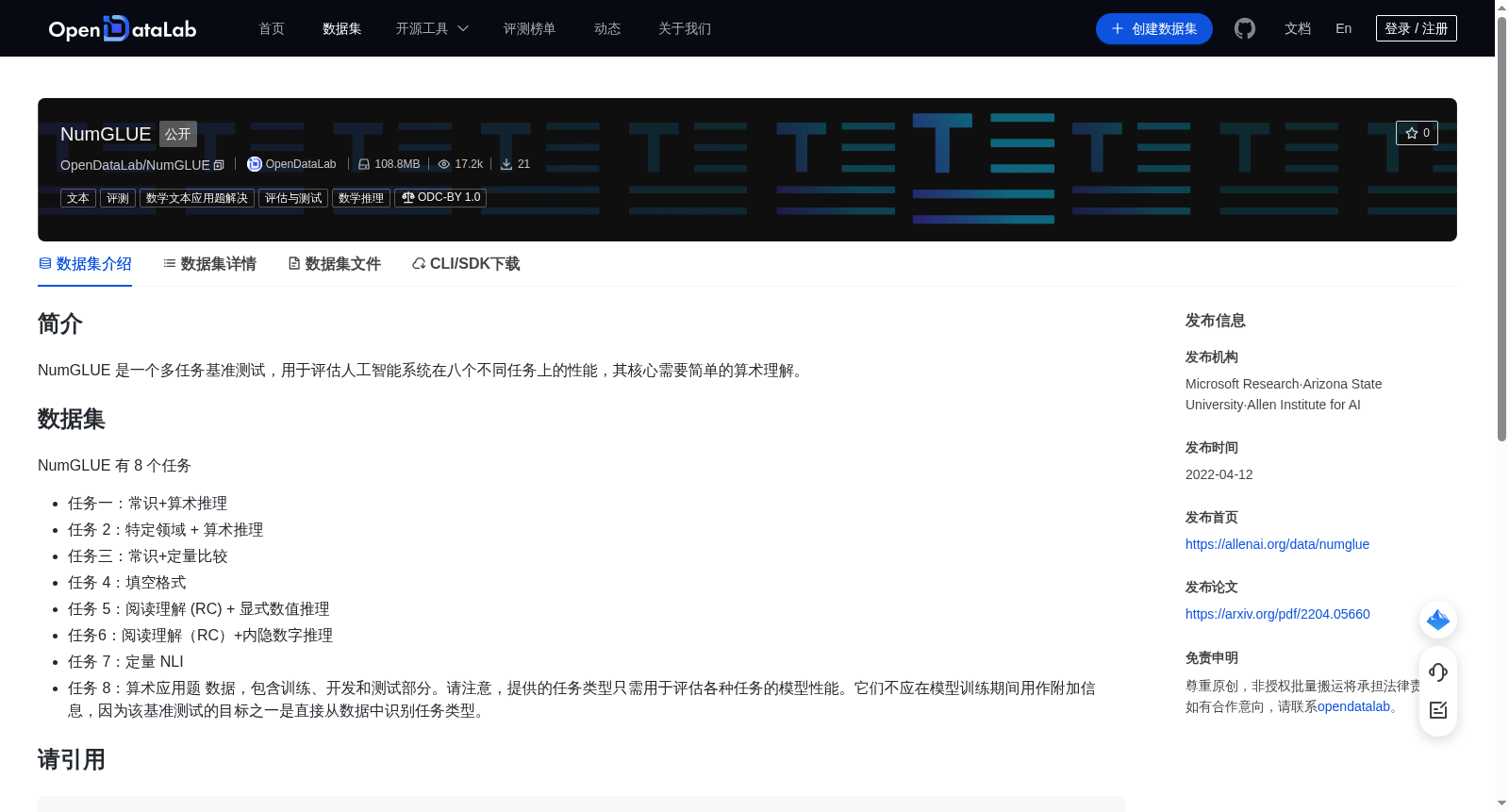Click the blue bird floating assistant icon
1509x812 pixels.
point(1438,620)
